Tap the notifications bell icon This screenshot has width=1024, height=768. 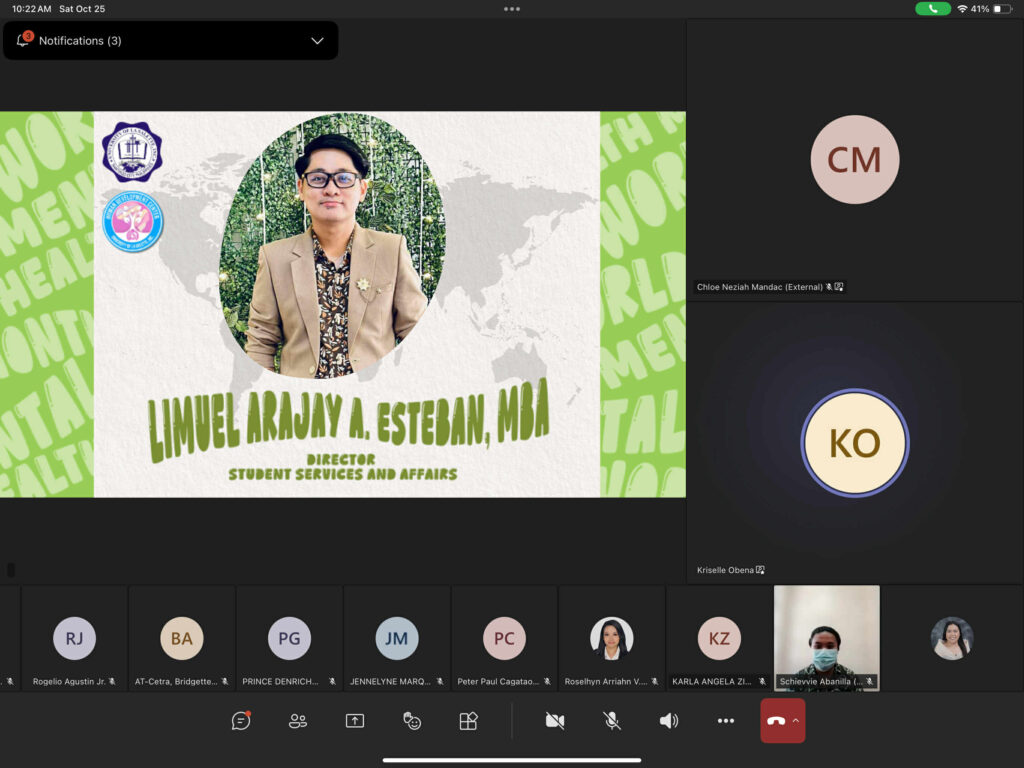[23, 41]
